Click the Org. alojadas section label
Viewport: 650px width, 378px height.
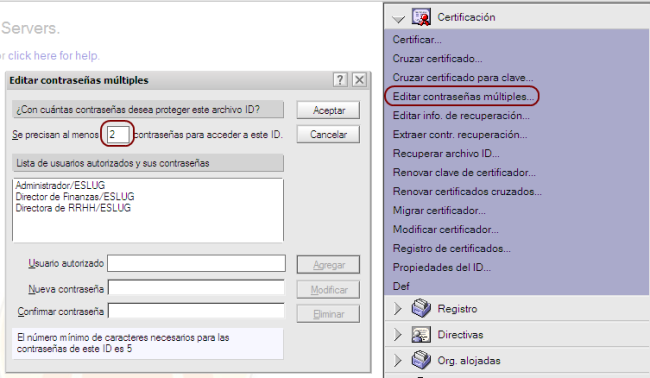[x=469, y=361]
